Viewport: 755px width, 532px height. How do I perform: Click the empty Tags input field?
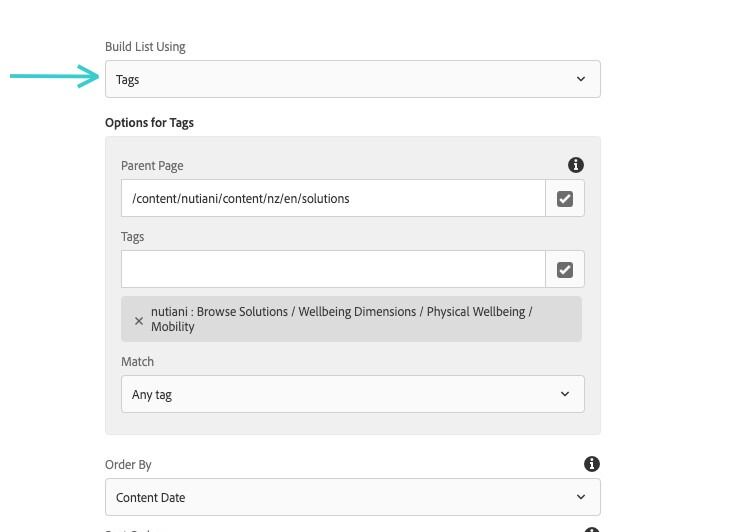(x=333, y=269)
